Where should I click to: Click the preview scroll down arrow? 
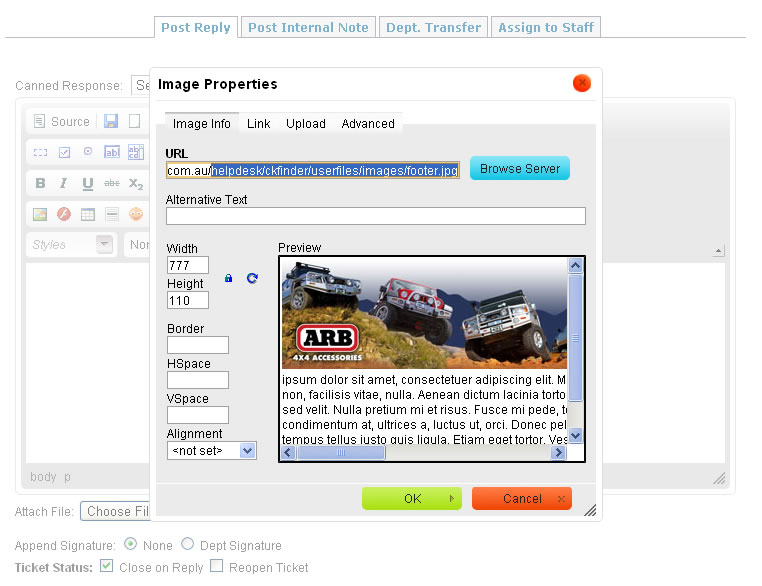(x=575, y=435)
